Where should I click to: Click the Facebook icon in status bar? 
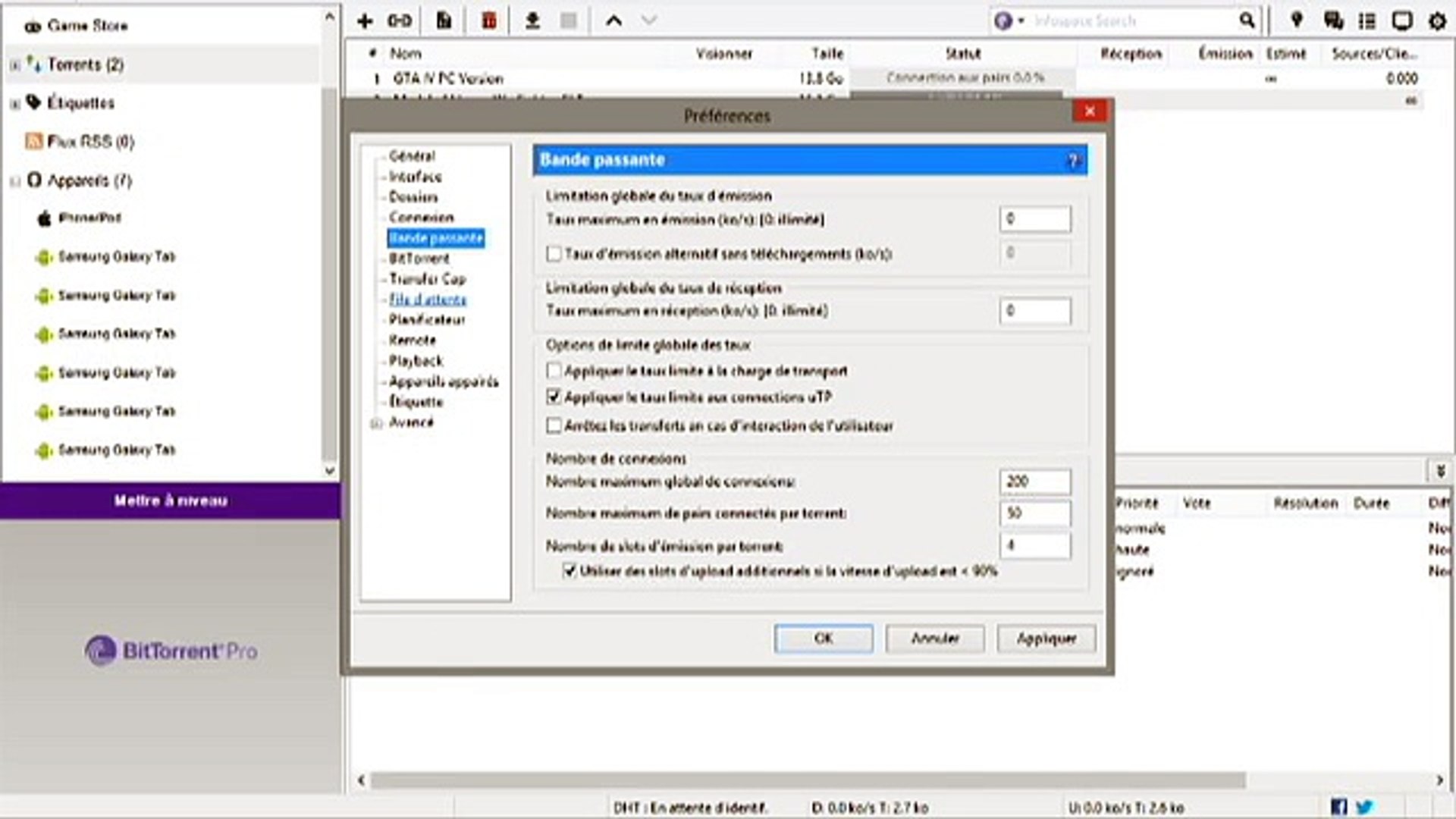tap(1338, 807)
